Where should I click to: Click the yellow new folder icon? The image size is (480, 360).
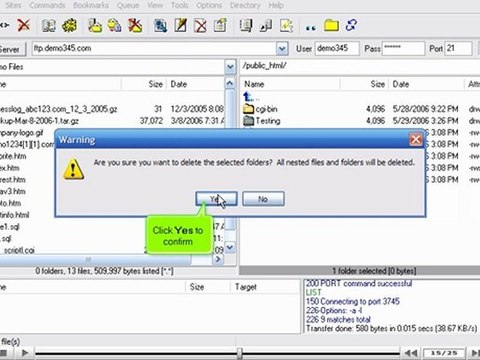[x=331, y=26]
